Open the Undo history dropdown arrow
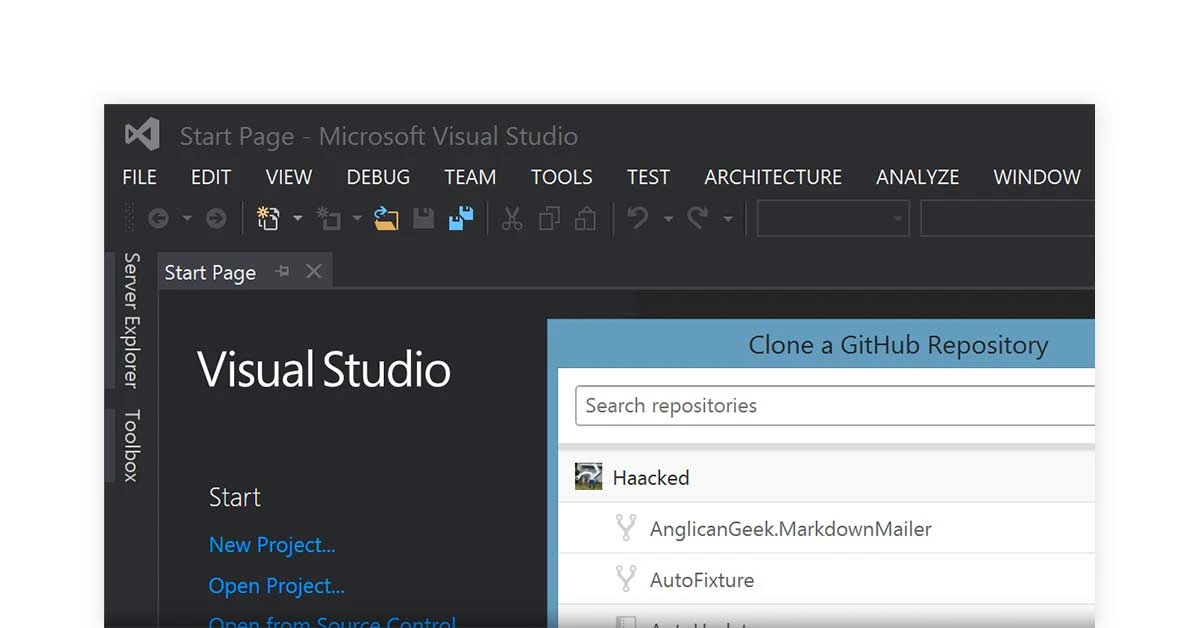 pos(667,219)
